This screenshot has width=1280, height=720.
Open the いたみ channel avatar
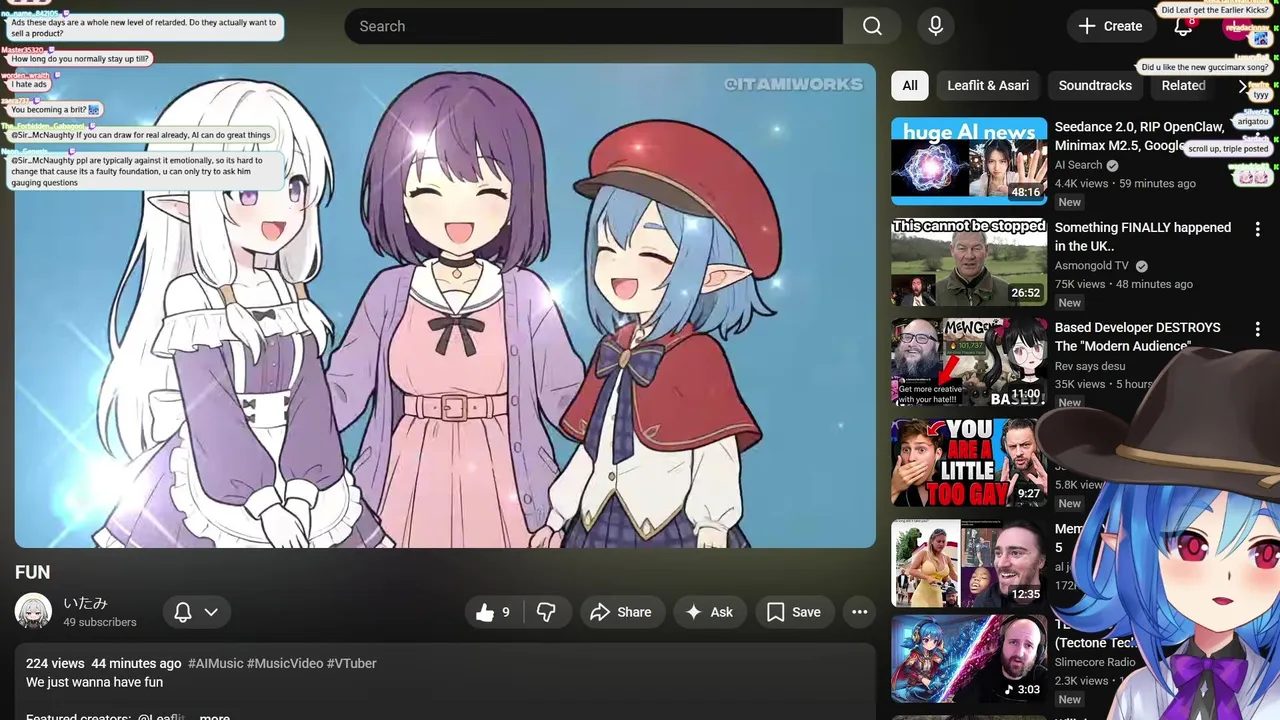(x=33, y=612)
